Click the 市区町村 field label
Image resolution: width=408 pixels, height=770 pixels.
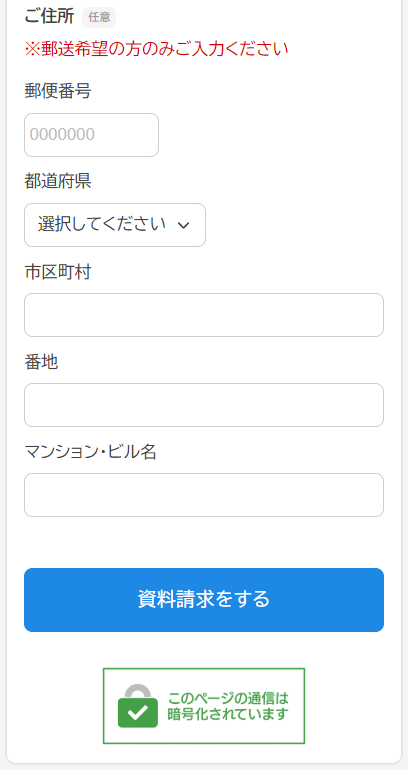[x=57, y=272]
